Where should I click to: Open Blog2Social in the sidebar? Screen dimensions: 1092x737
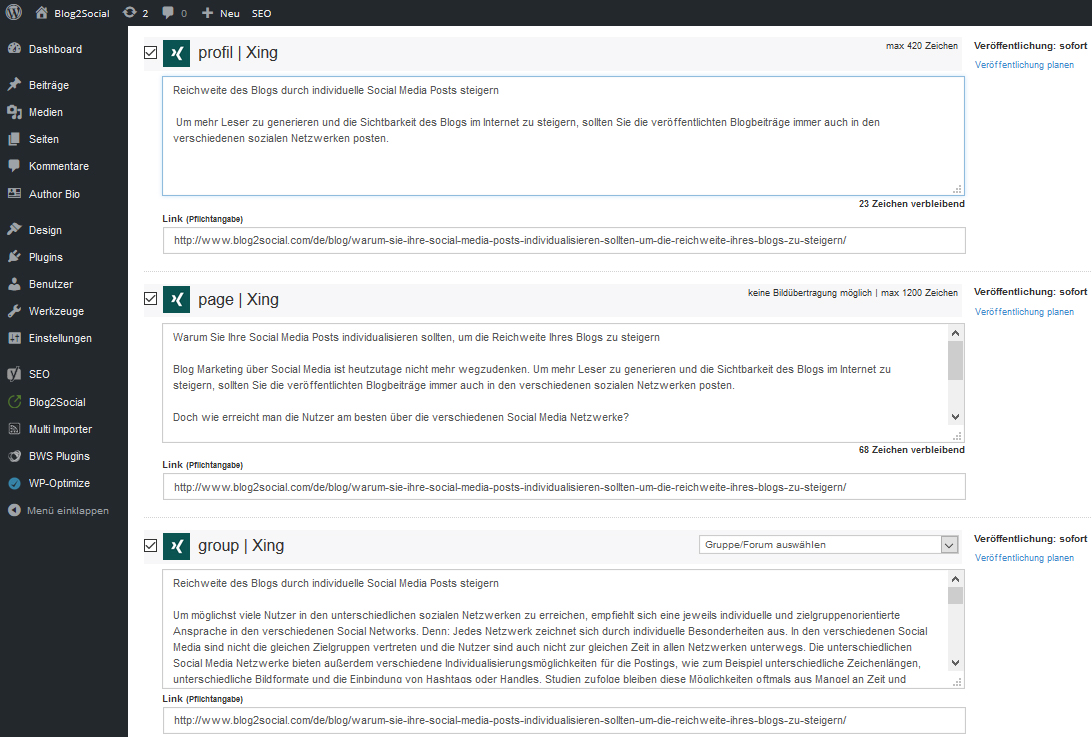tap(57, 402)
